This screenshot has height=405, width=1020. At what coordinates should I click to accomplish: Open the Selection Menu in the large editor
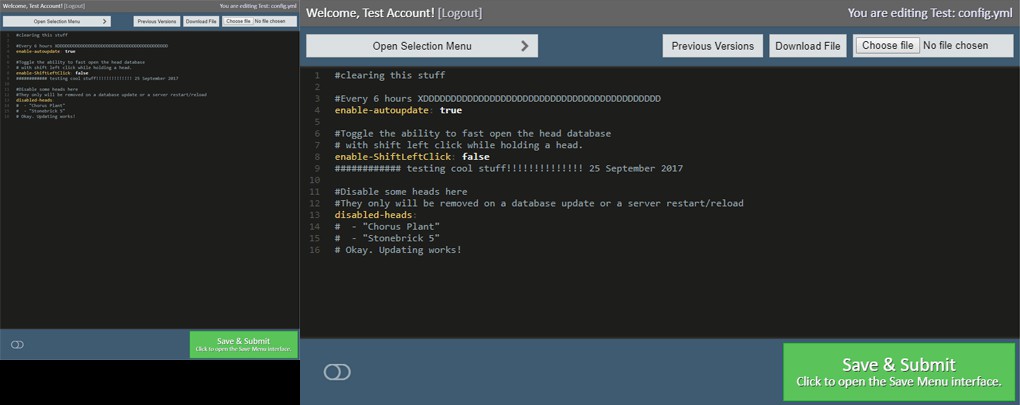[421, 46]
